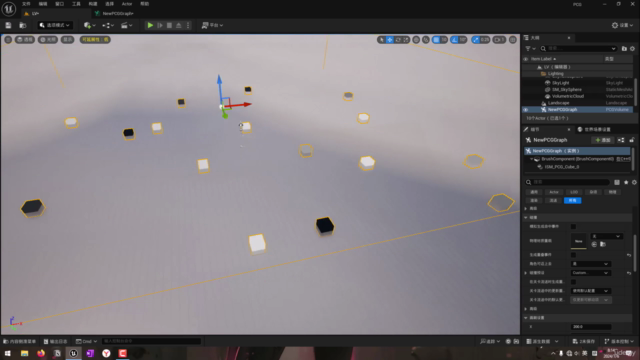
Task: Click the Details search field
Action: [567, 182]
